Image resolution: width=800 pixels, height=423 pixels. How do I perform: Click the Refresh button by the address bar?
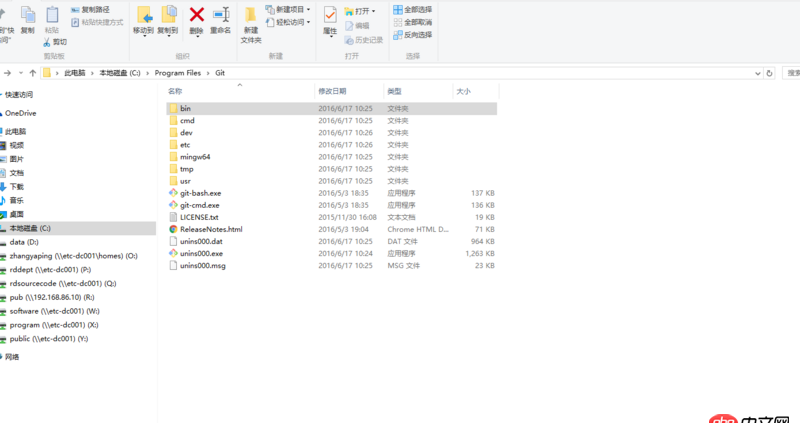(x=769, y=73)
